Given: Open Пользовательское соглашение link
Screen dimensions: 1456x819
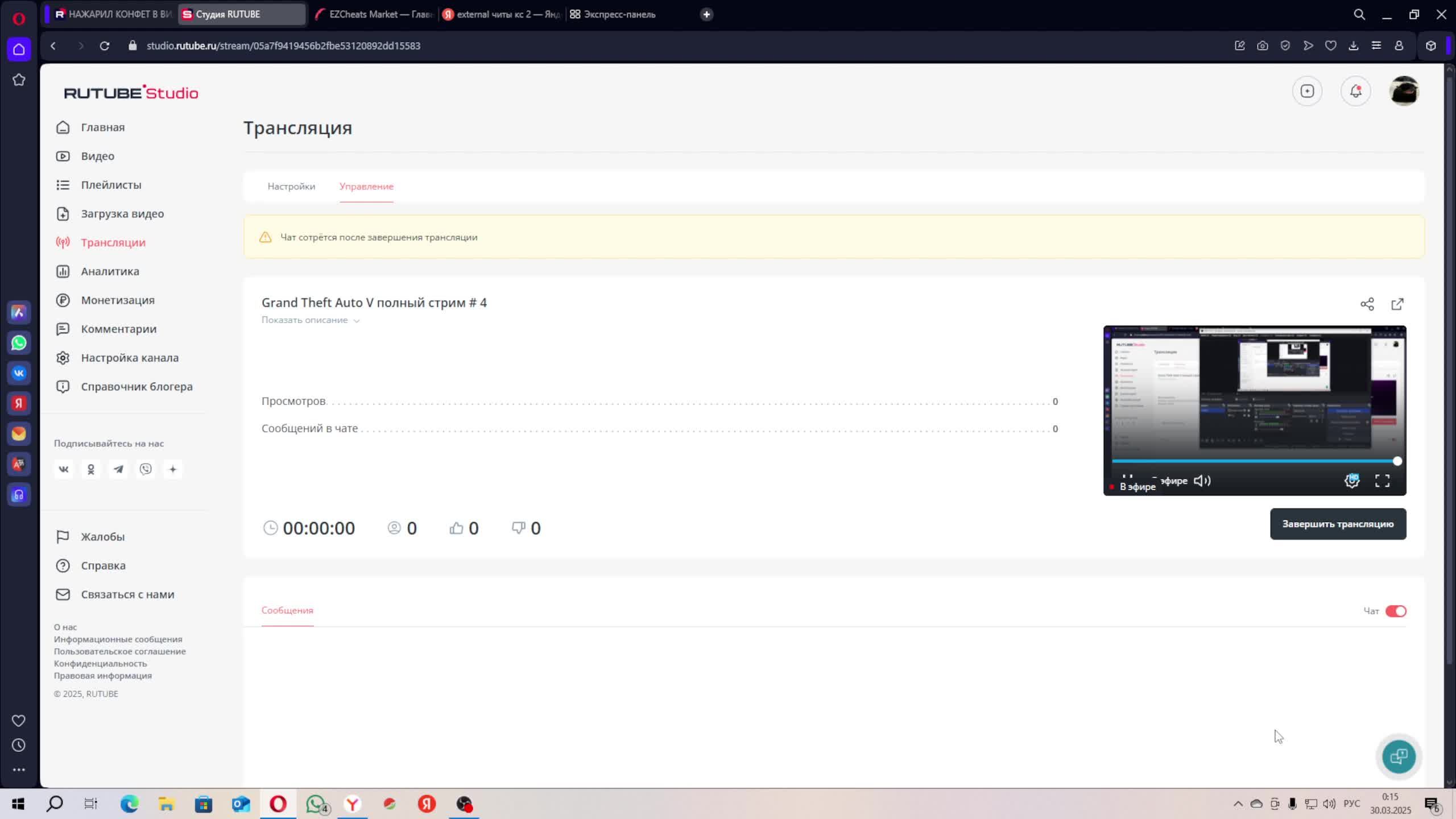Looking at the screenshot, I should [119, 651].
